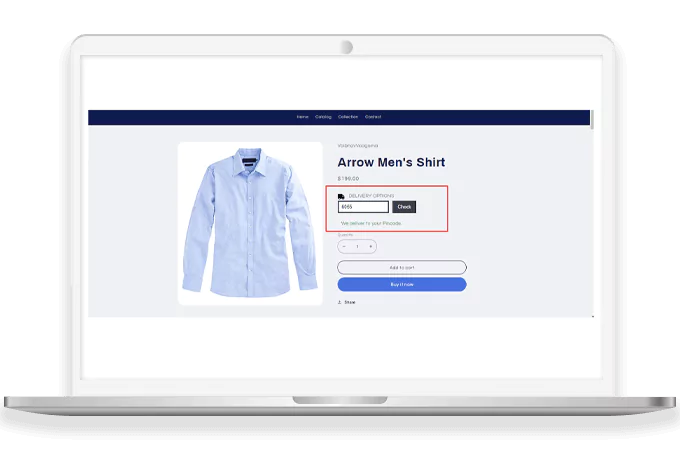This screenshot has width=680, height=450.
Task: Open the blue shirt product image
Action: 250,223
